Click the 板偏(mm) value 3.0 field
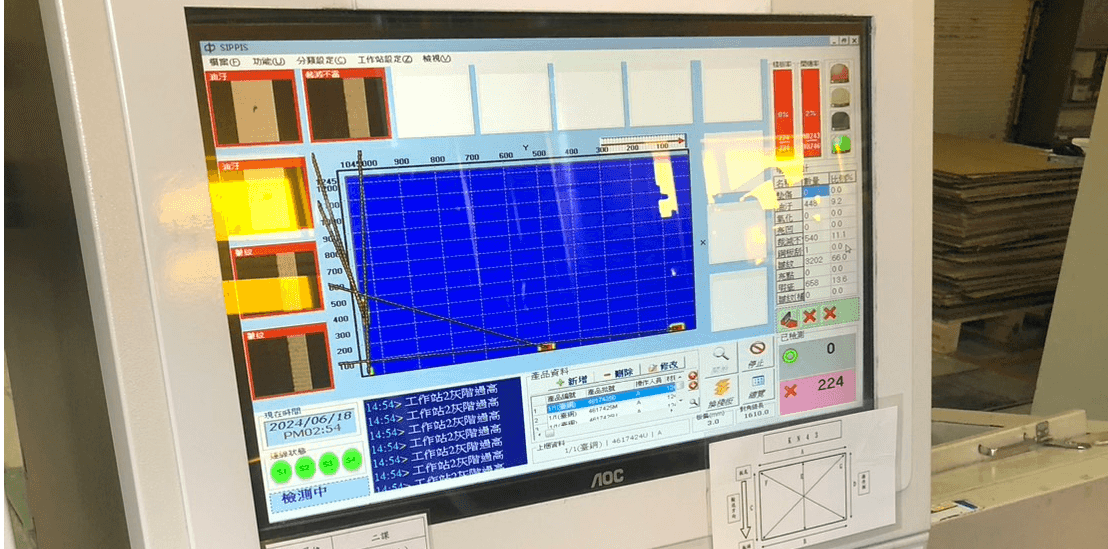The image size is (1108, 549). click(715, 423)
